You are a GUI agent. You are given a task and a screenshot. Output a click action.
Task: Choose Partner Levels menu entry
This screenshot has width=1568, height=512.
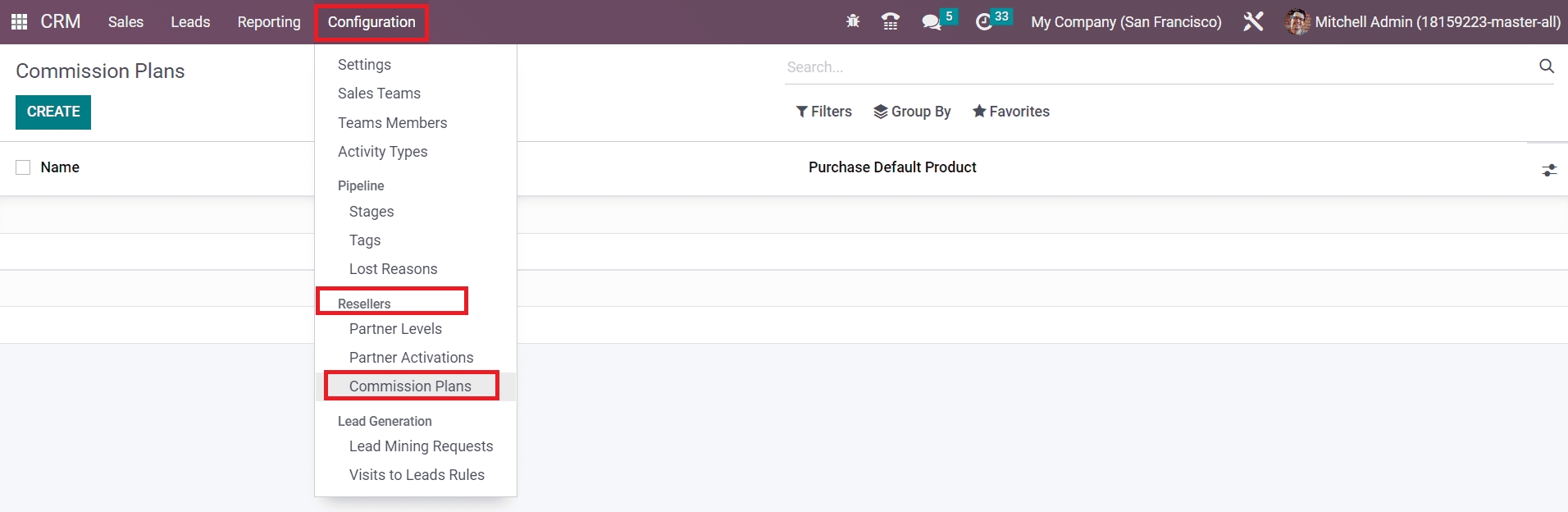[395, 329]
